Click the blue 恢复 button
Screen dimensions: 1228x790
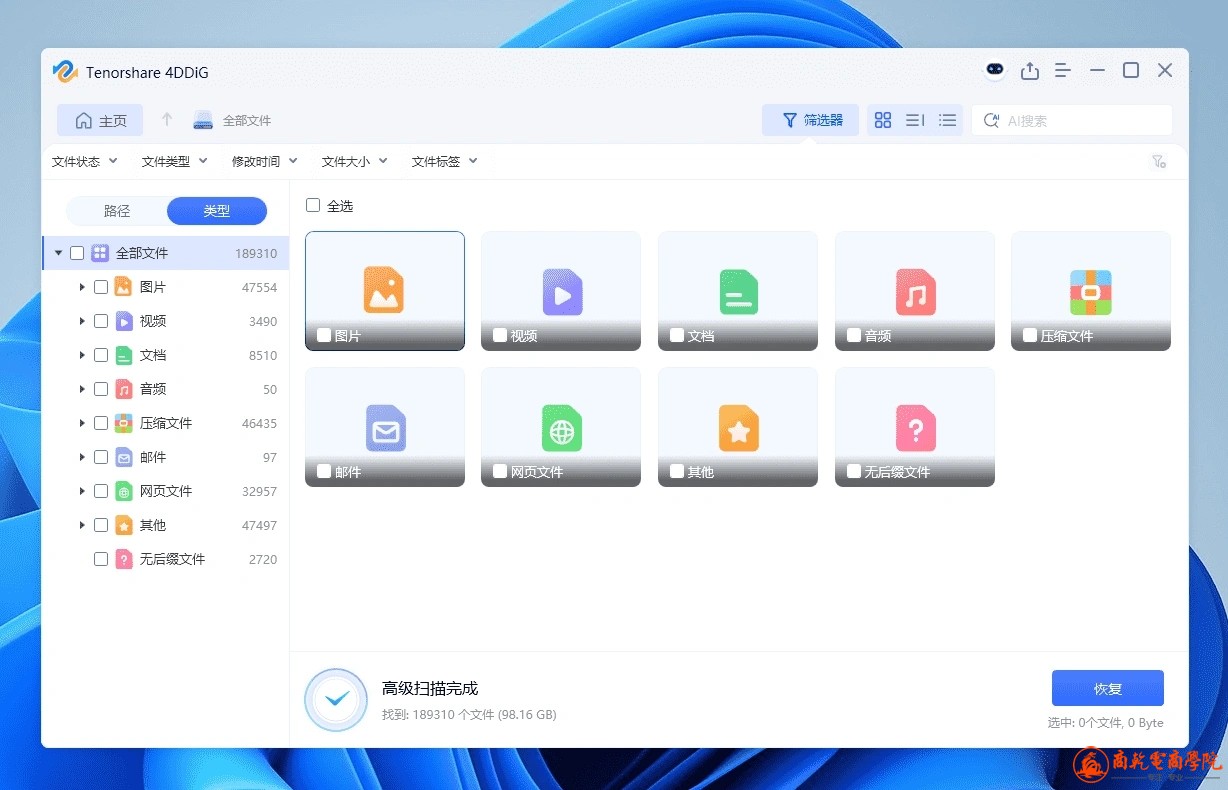[x=1107, y=688]
